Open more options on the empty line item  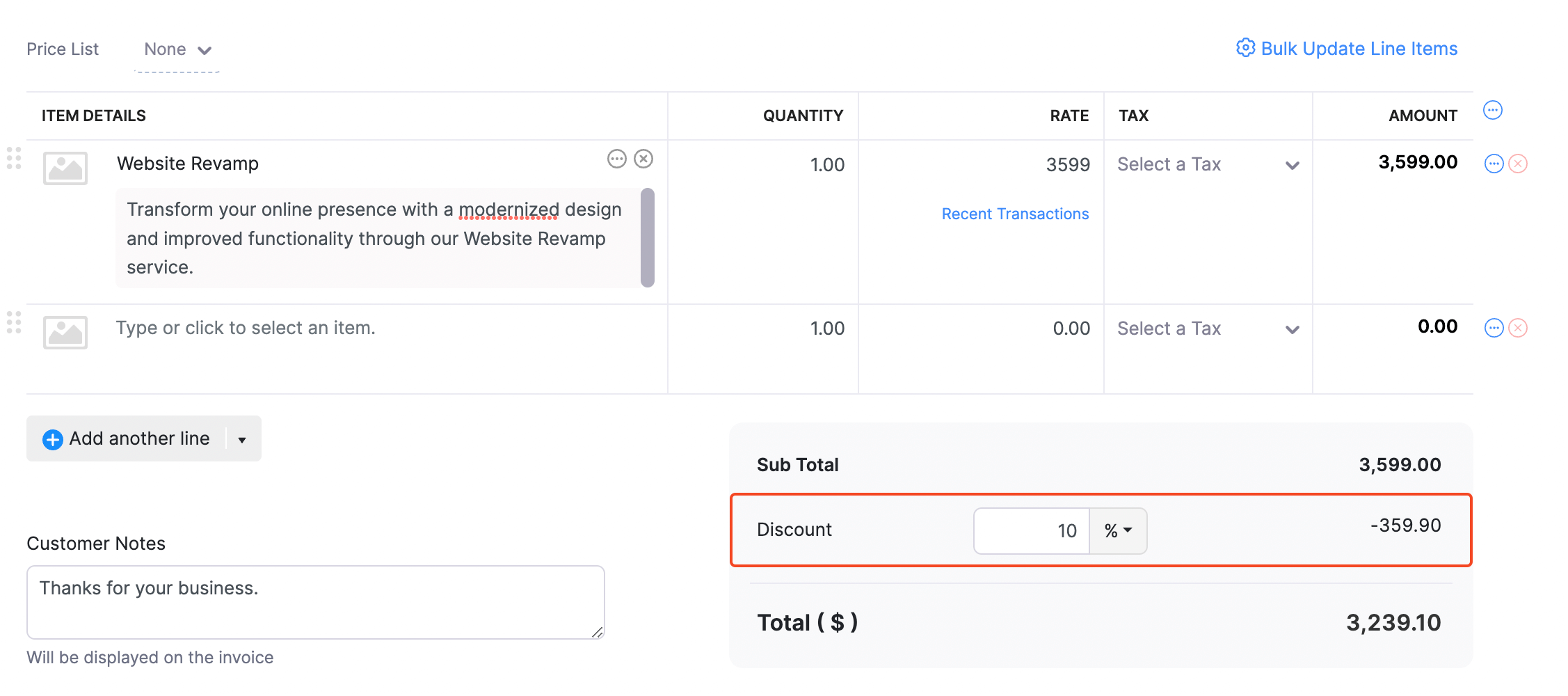point(1494,327)
